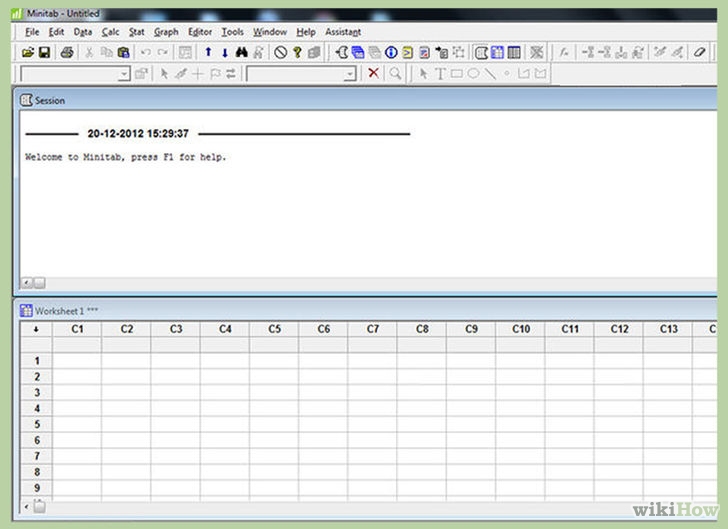The image size is (728, 529).
Task: Open the Help menu
Action: tap(306, 32)
